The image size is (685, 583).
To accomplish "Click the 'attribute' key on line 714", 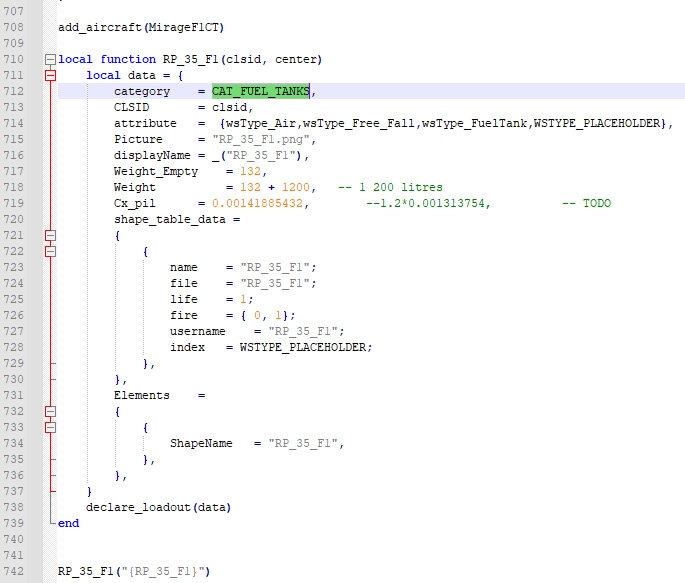I will 145,124.
